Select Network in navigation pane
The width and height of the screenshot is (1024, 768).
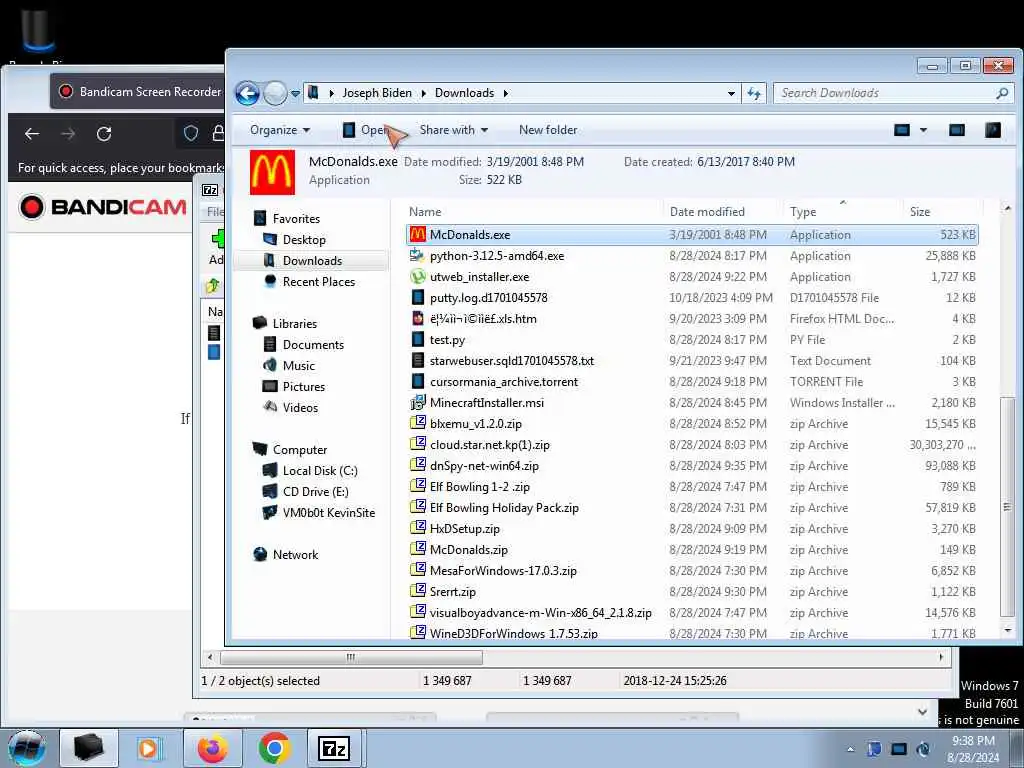coord(295,554)
